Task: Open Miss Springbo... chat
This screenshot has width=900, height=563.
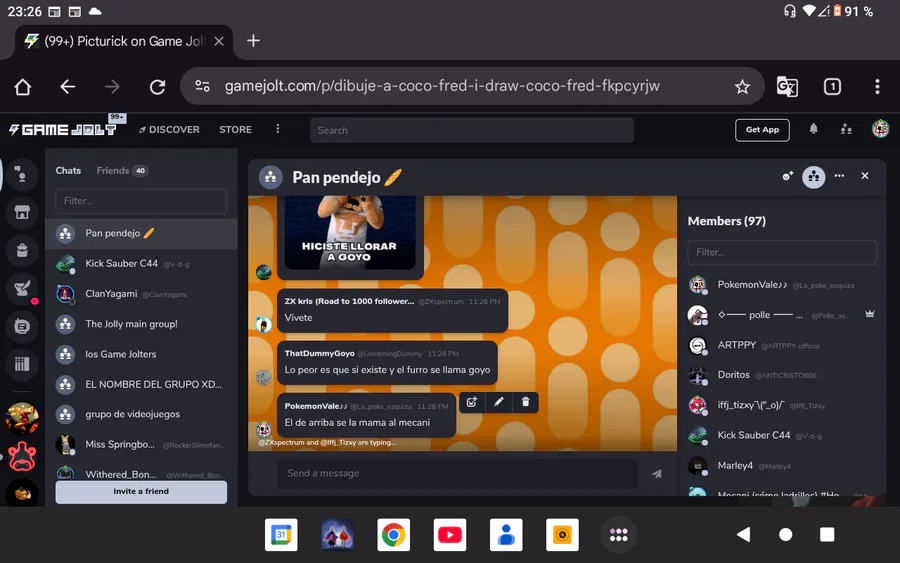Action: click(141, 444)
